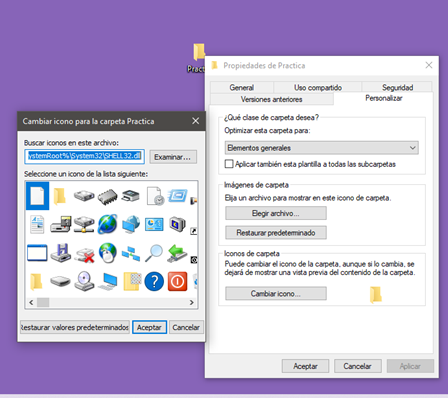Click Restaurar predeterminado button
The image size is (448, 398).
(x=276, y=233)
